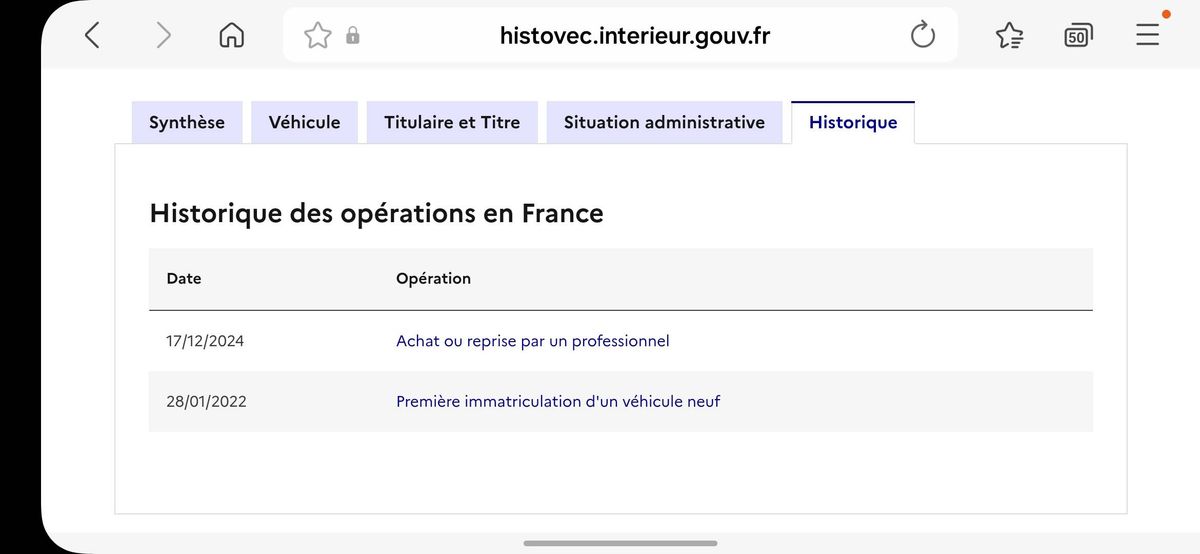Select the Historique tab
1200x554 pixels.
[x=852, y=122]
